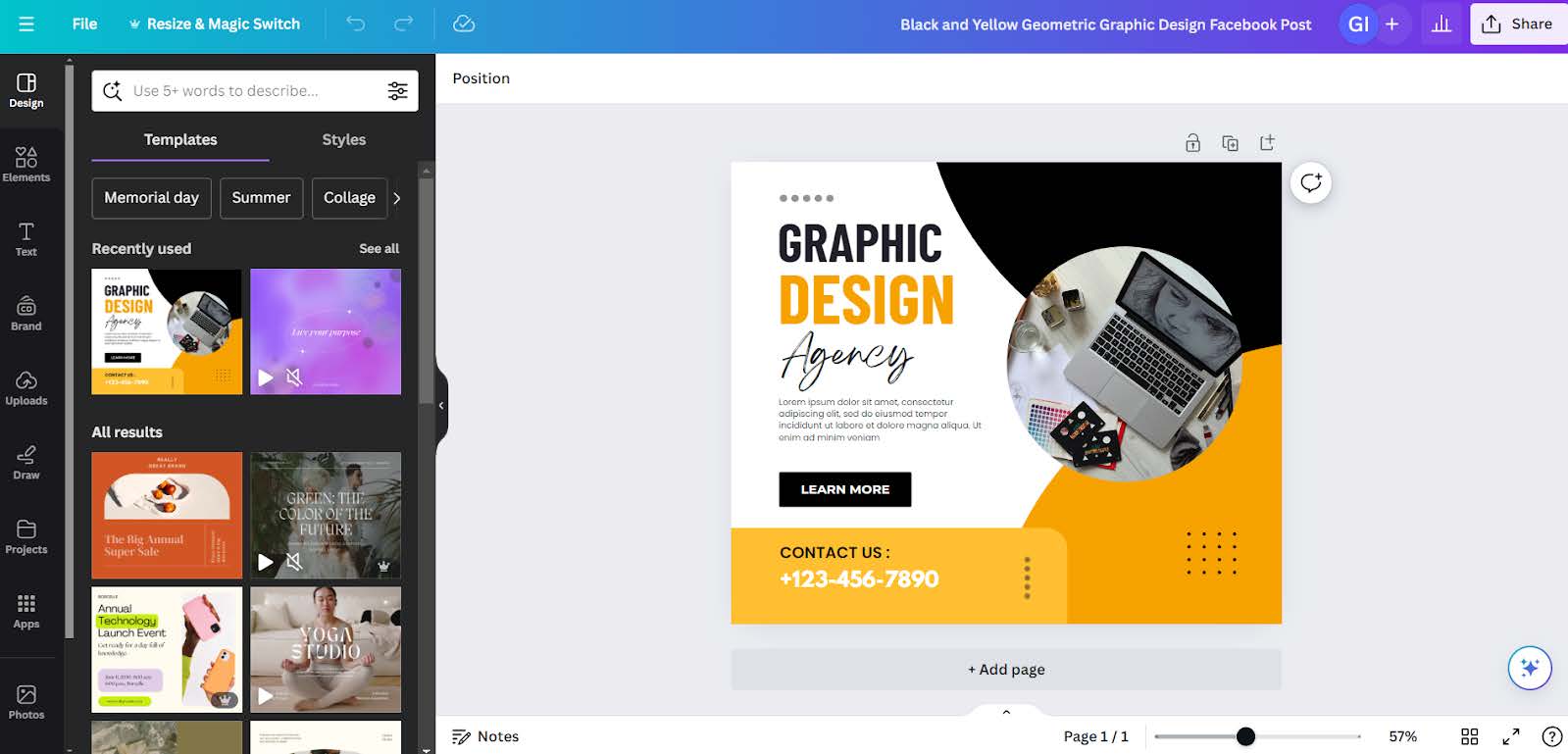Switch to the Templates tab
Screen dimensions: 1568x754
coord(180,139)
